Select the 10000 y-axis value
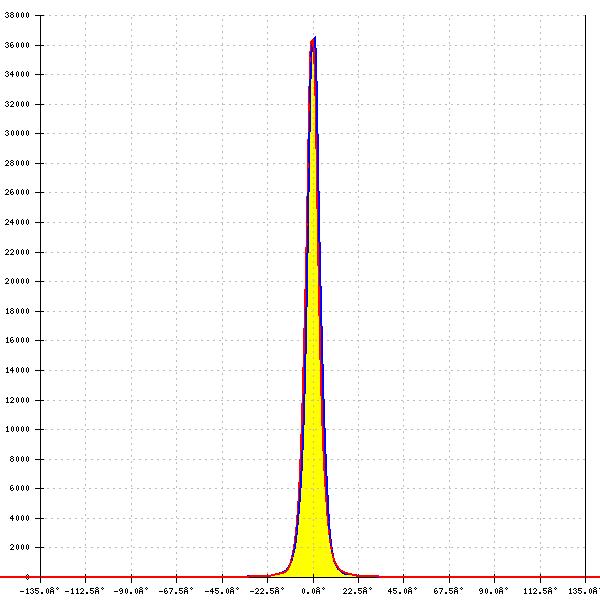The image size is (600, 600). click(17, 429)
